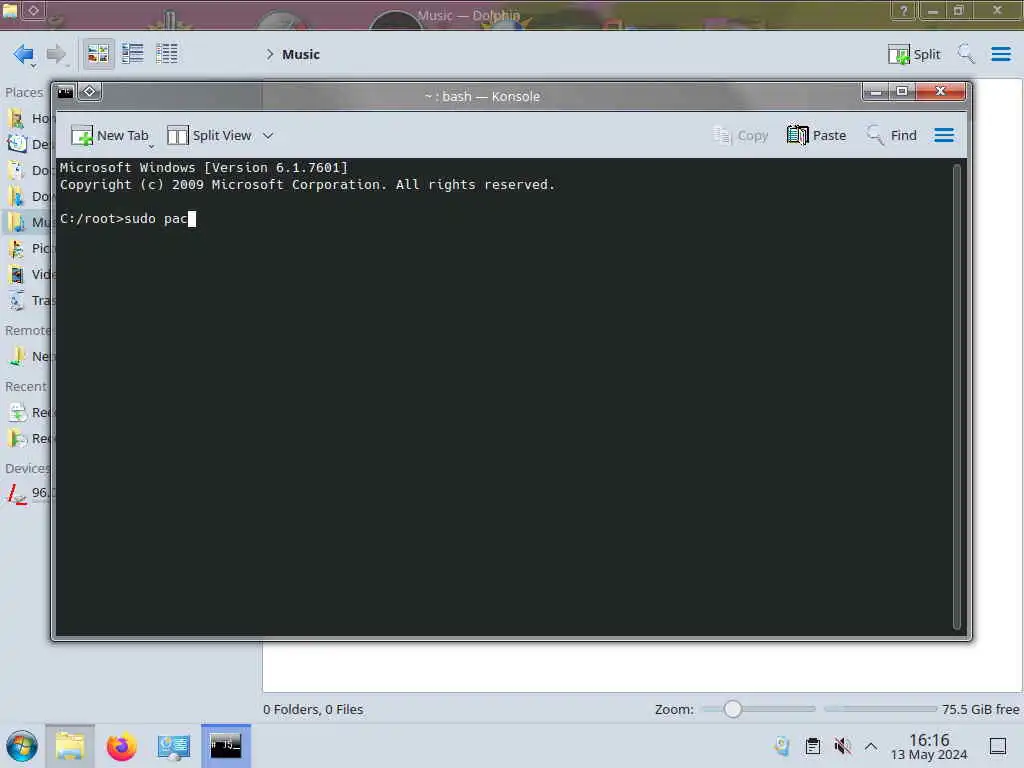This screenshot has width=1024, height=768.
Task: Select the 96 GiB device entry
Action: point(29,494)
